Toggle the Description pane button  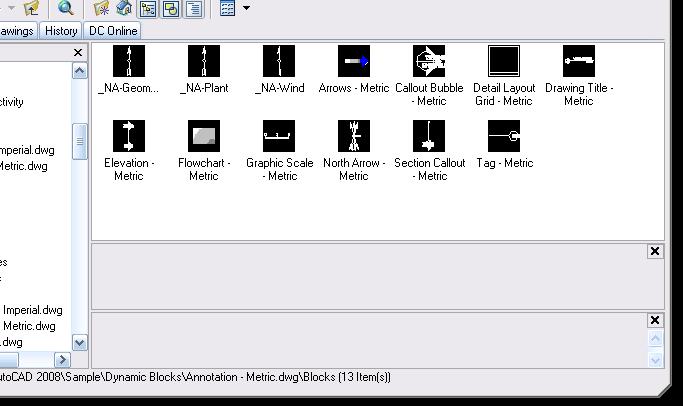point(193,9)
